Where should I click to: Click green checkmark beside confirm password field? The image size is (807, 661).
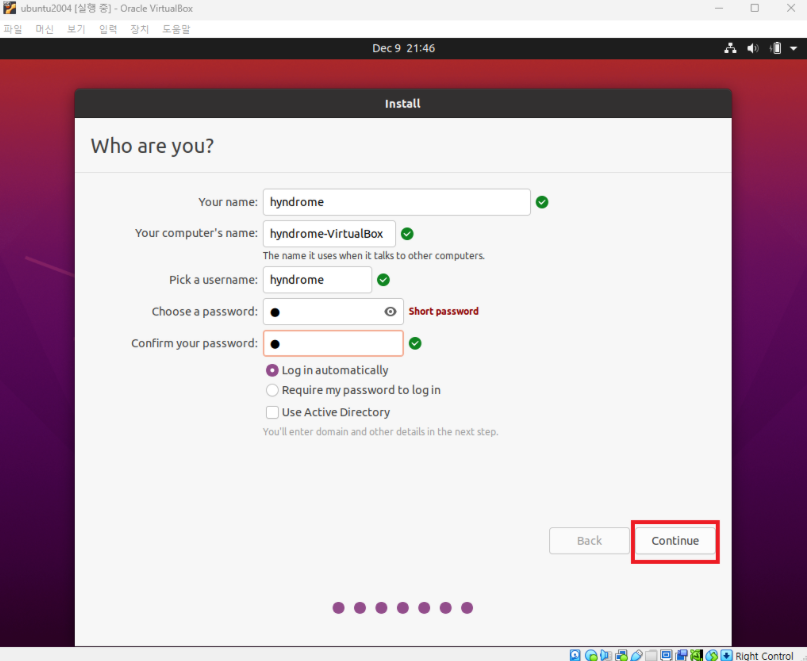point(415,343)
